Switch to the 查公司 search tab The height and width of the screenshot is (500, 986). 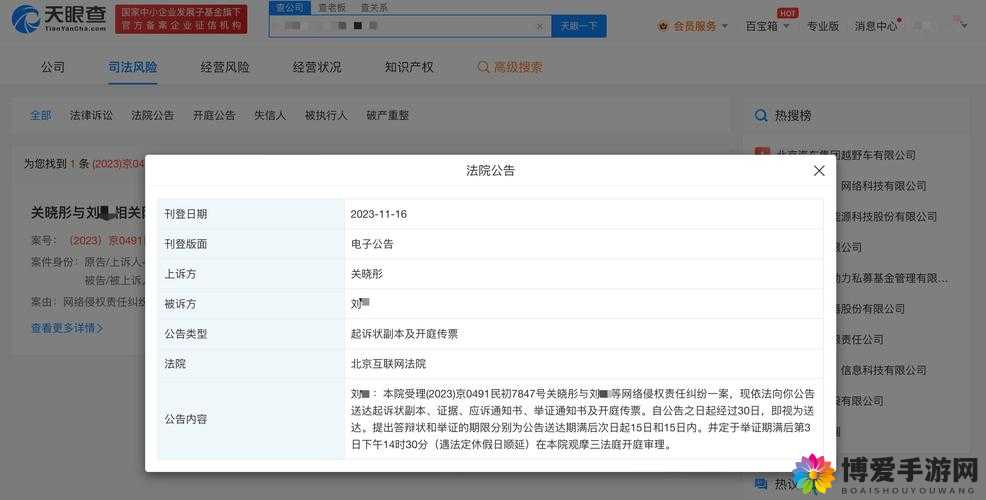click(290, 8)
